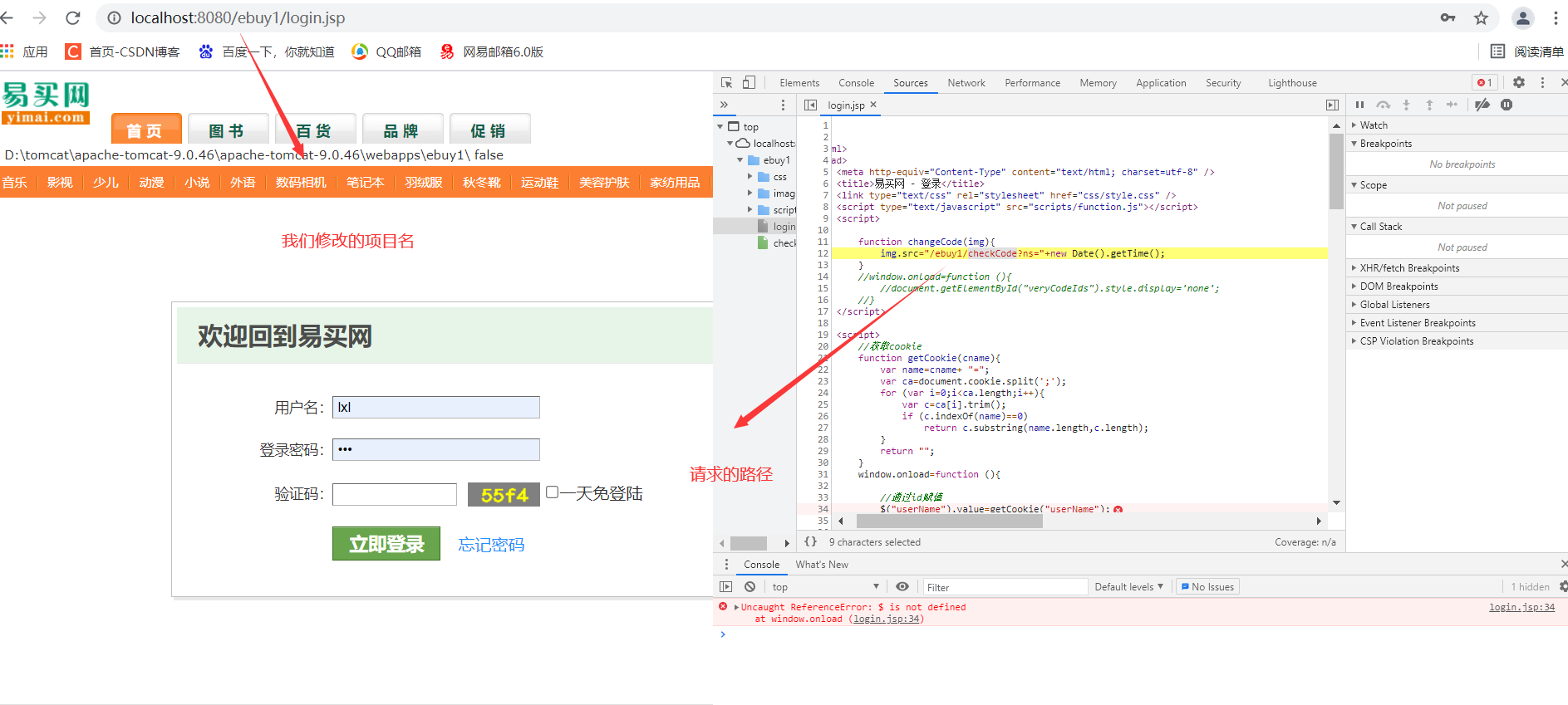Click the pretty print braces icon
Viewport: 1568px width, 705px height.
coord(810,541)
